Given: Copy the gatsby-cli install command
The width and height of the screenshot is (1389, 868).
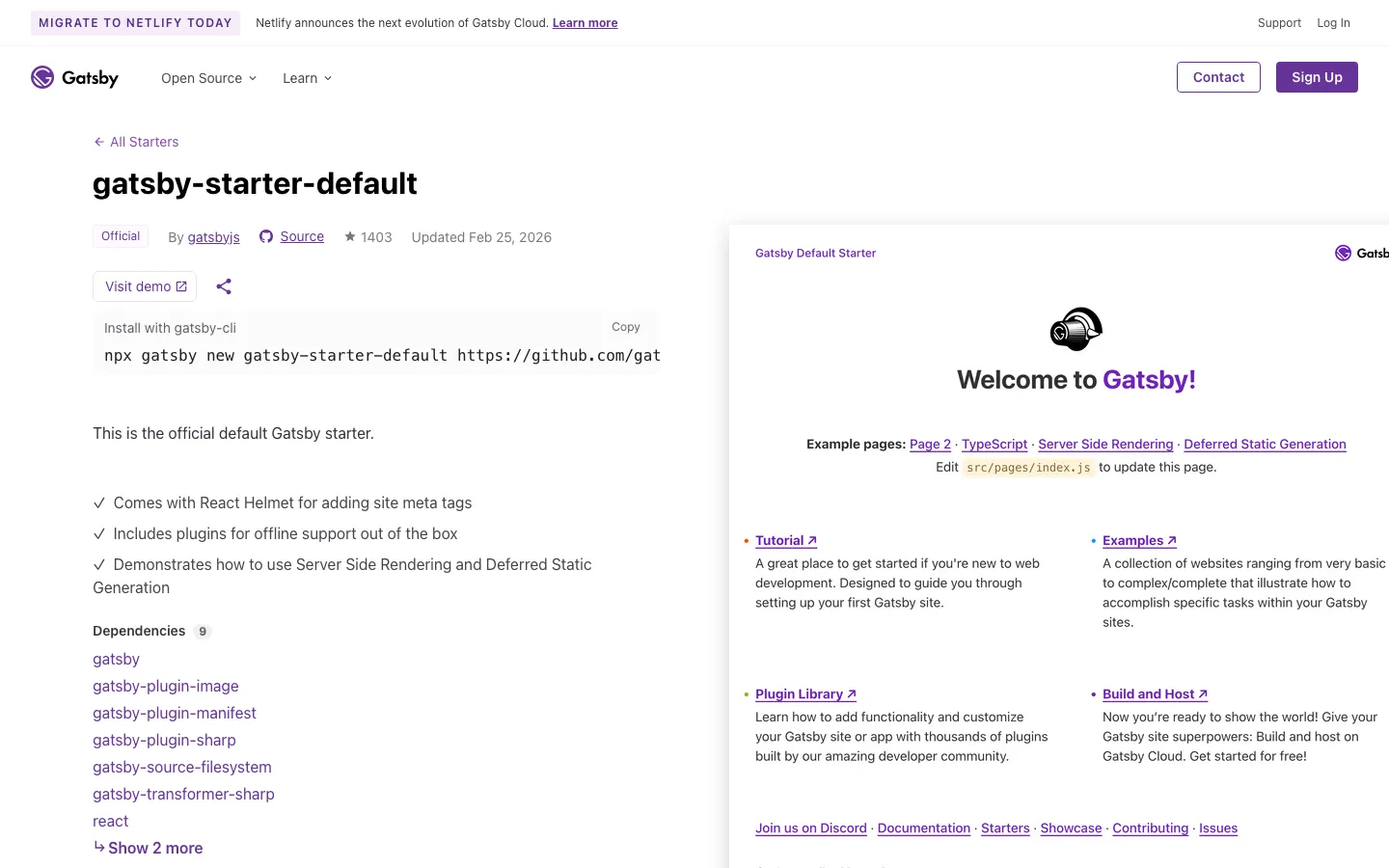Looking at the screenshot, I should pyautogui.click(x=626, y=327).
